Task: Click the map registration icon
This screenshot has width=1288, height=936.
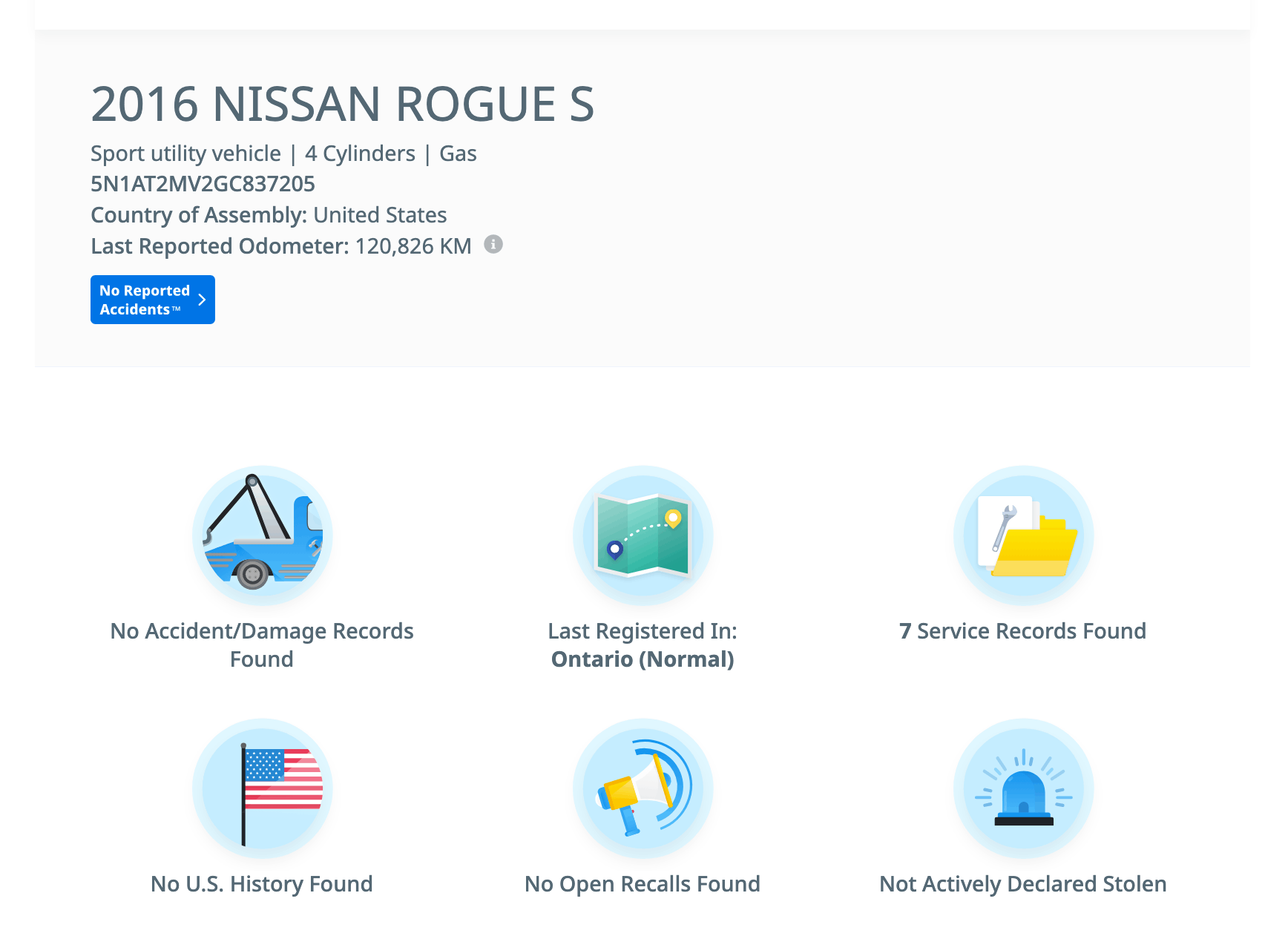Action: pos(643,535)
